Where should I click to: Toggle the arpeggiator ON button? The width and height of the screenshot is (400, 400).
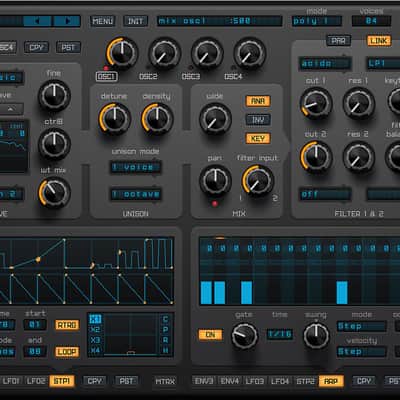(x=210, y=335)
